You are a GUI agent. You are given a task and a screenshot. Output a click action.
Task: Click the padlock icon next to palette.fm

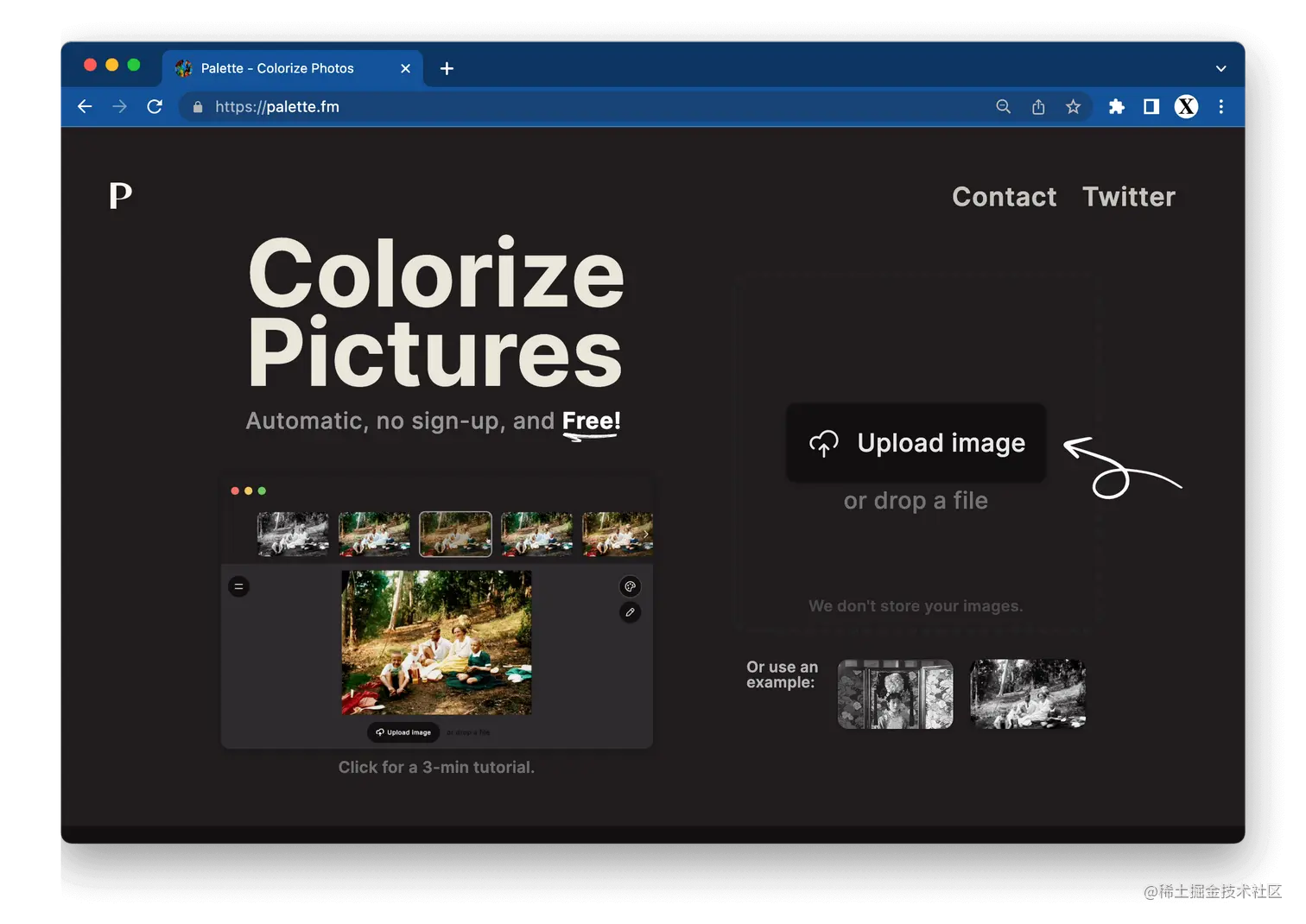196,106
